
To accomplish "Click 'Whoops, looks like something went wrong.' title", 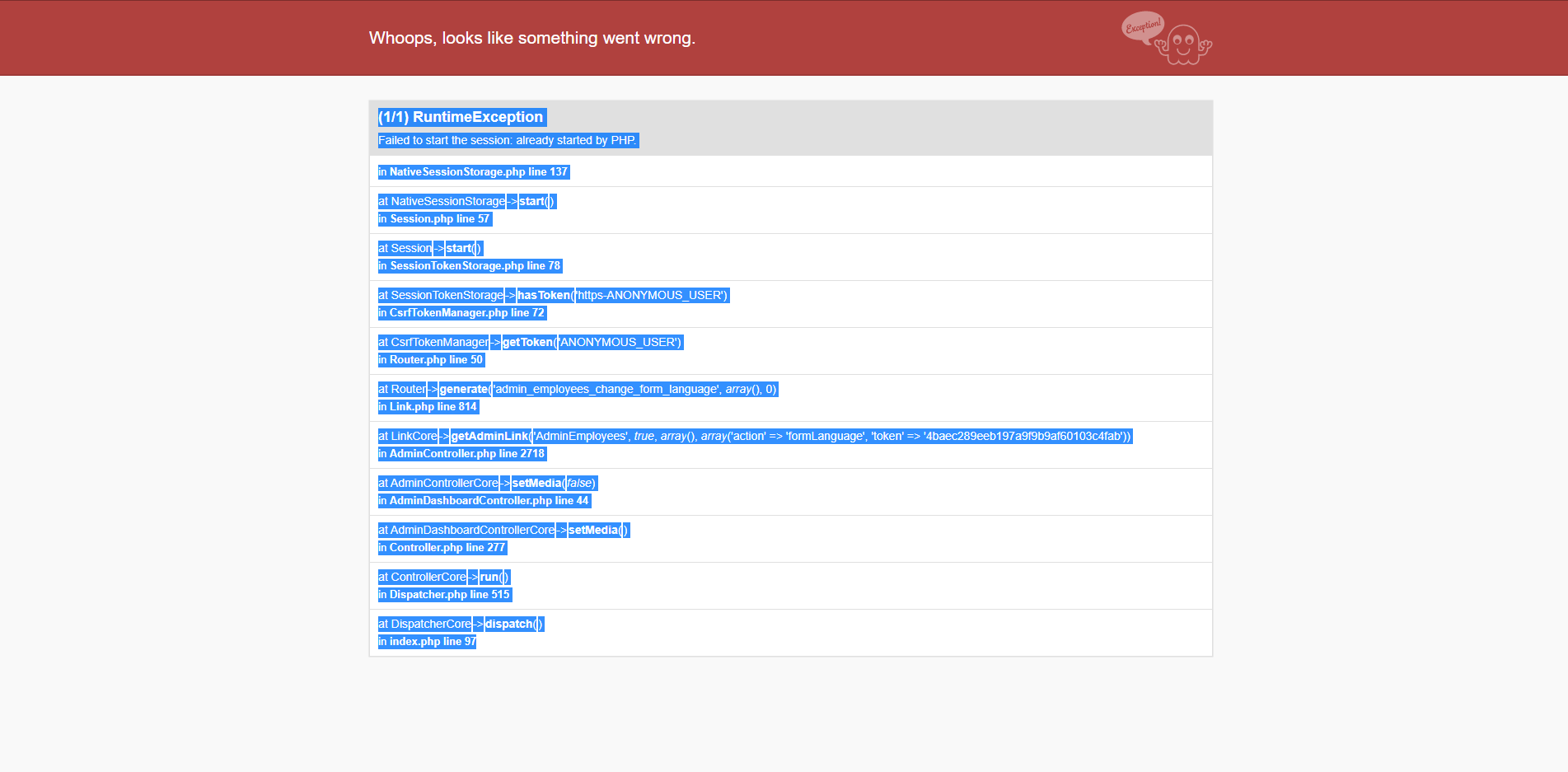I will 532,38.
